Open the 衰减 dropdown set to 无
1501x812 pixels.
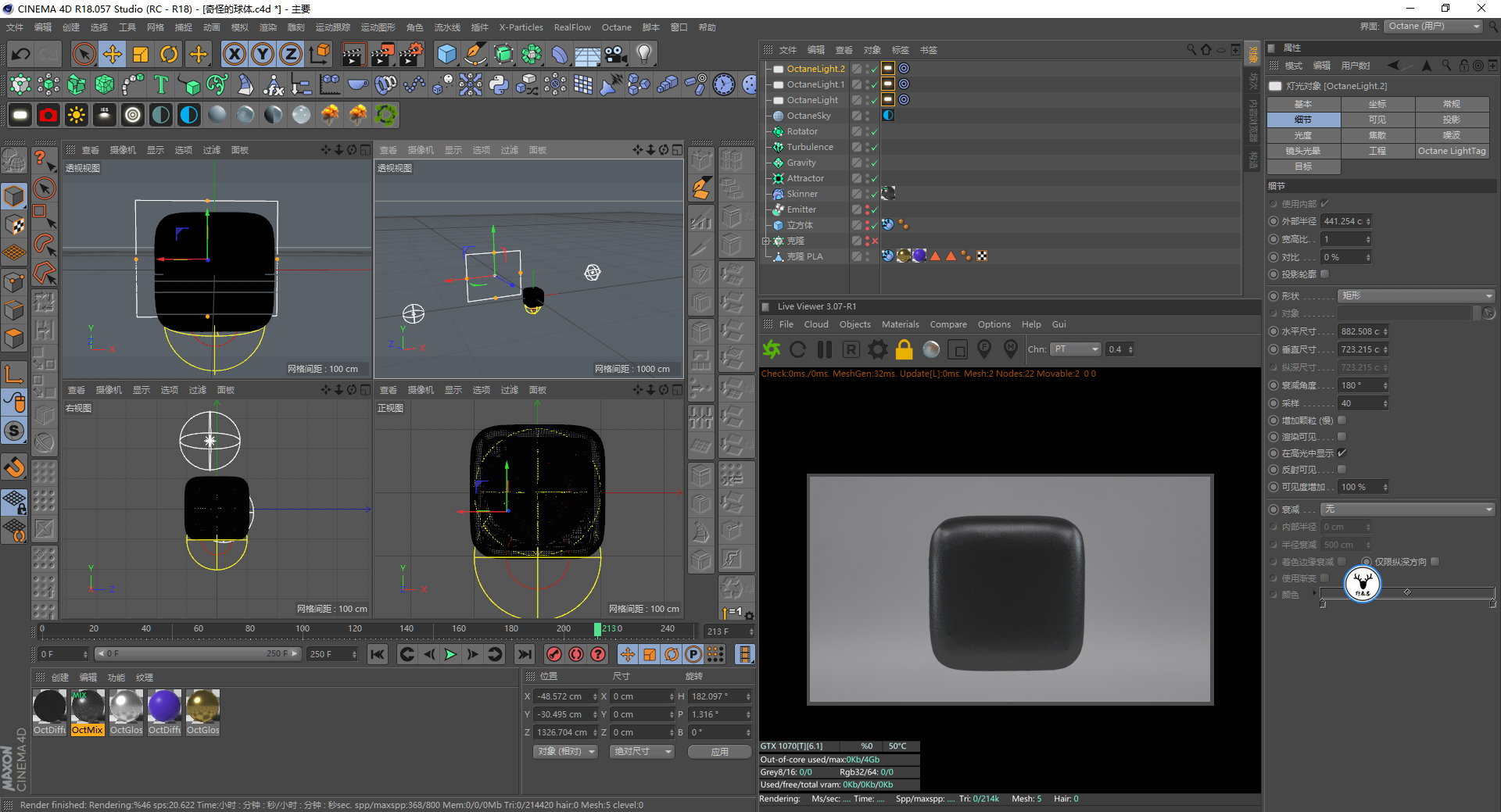click(1408, 509)
